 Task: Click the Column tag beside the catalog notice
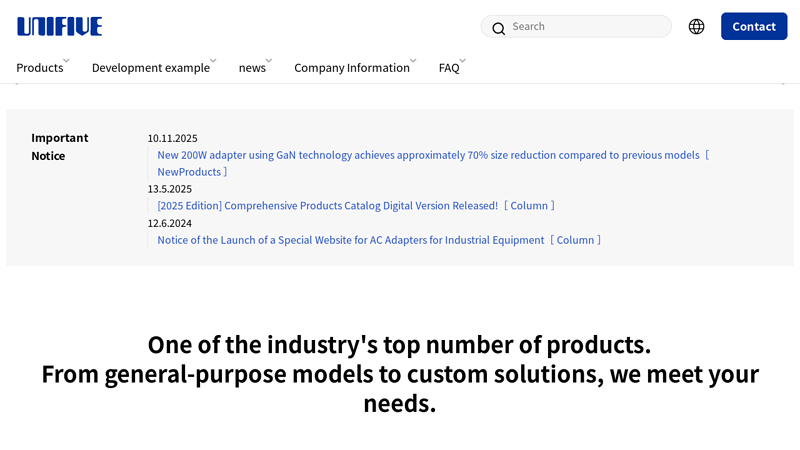pyautogui.click(x=529, y=206)
